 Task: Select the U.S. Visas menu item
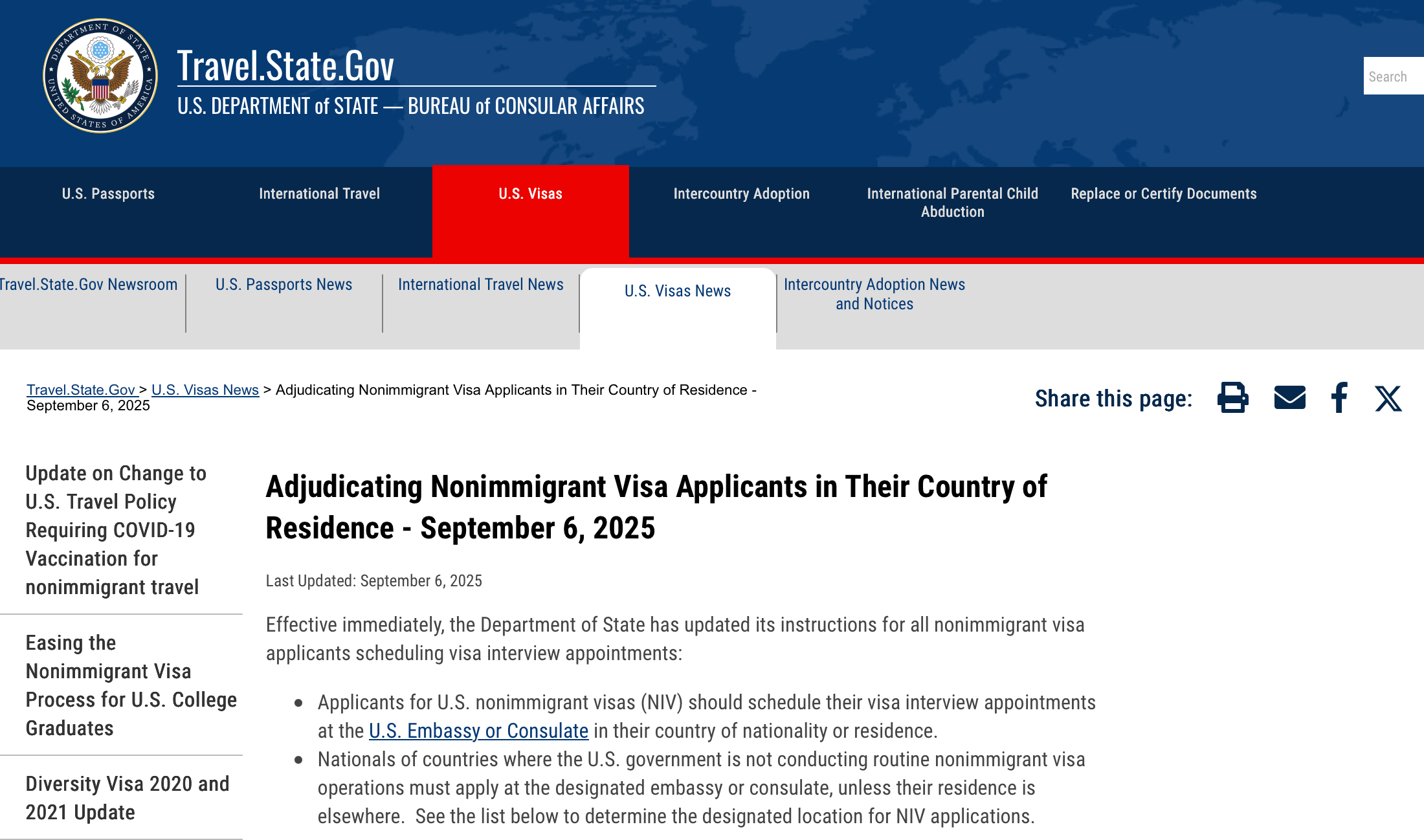point(530,193)
